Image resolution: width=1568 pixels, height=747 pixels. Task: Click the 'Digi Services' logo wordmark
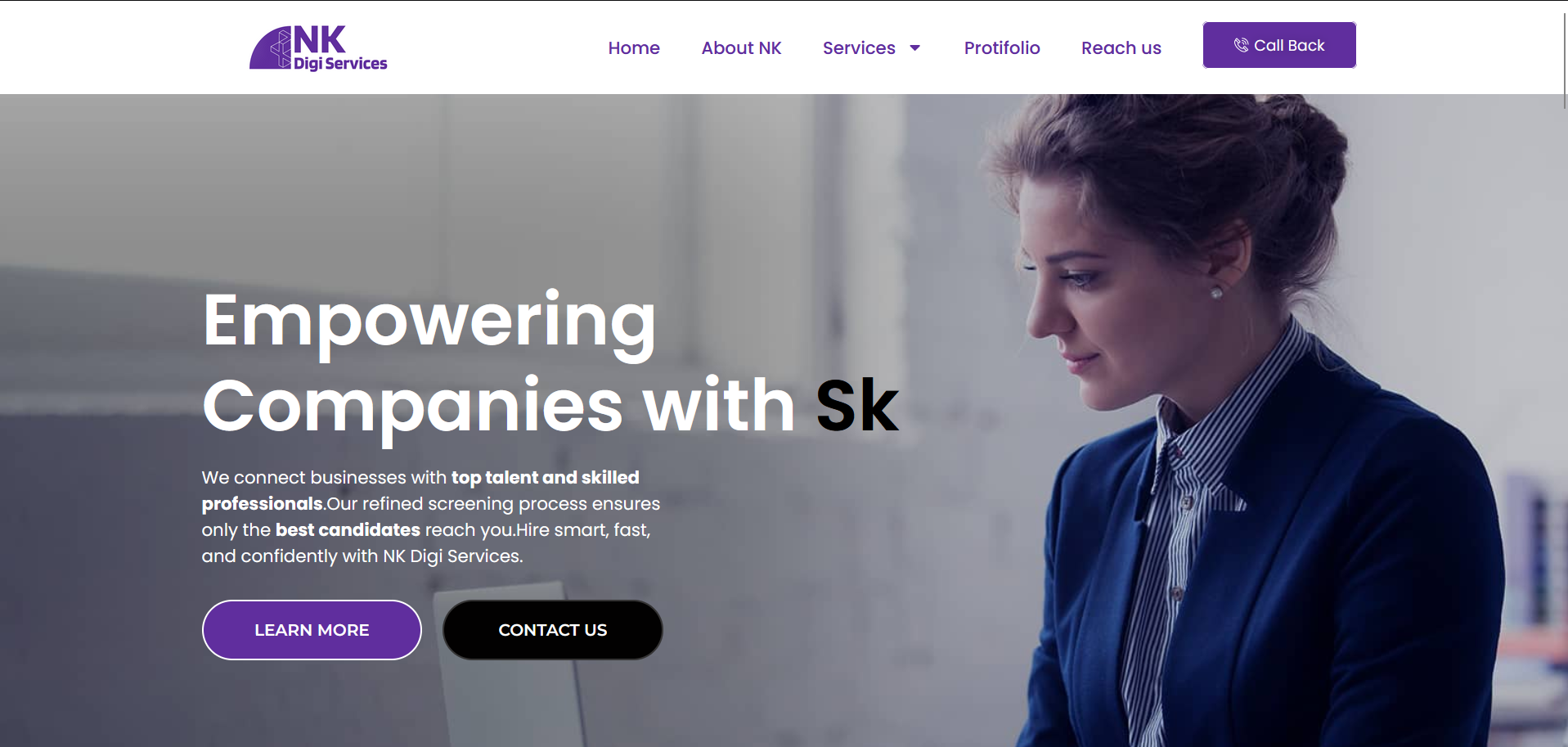(x=340, y=64)
